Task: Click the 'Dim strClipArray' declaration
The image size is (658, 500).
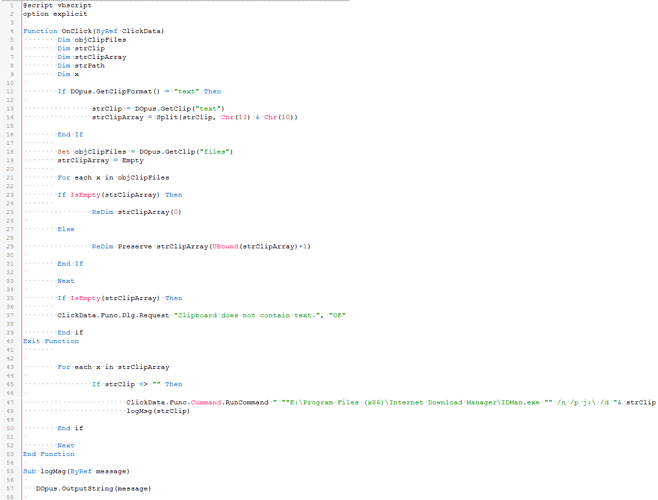Action: pyautogui.click(x=91, y=57)
